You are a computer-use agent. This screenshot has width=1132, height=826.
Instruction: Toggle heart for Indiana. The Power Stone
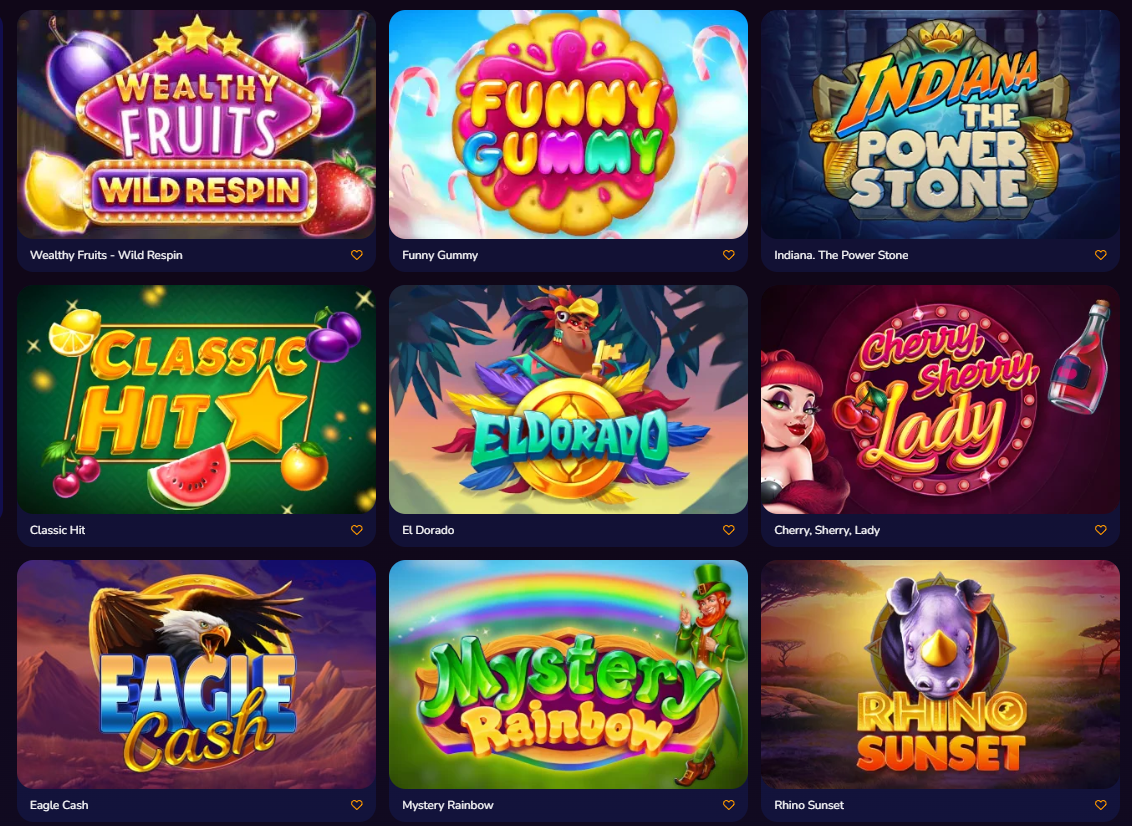coord(1100,255)
